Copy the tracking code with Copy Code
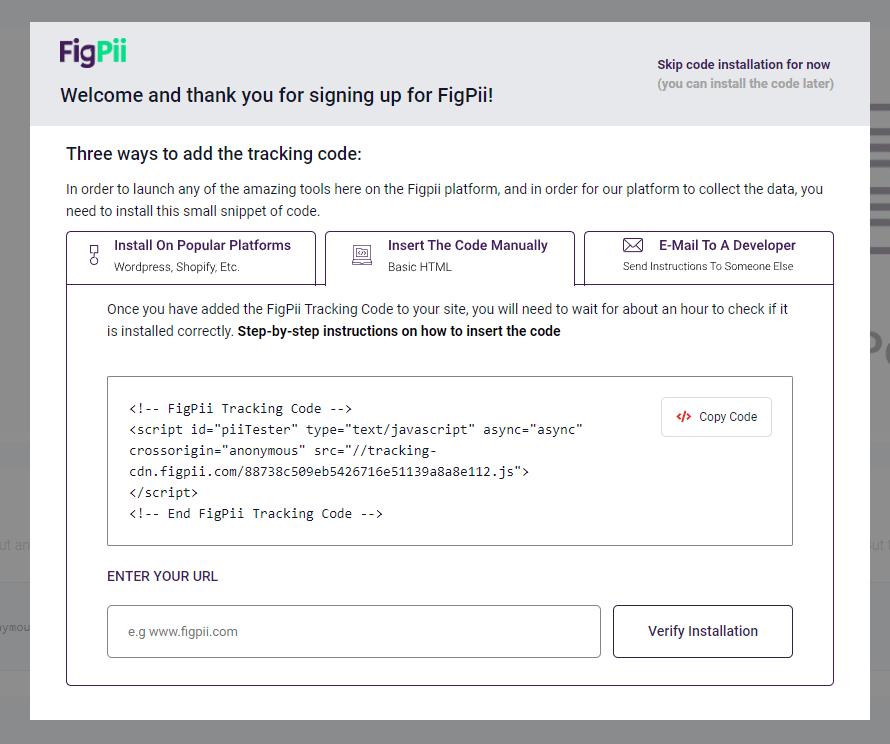The height and width of the screenshot is (744, 890). (716, 417)
